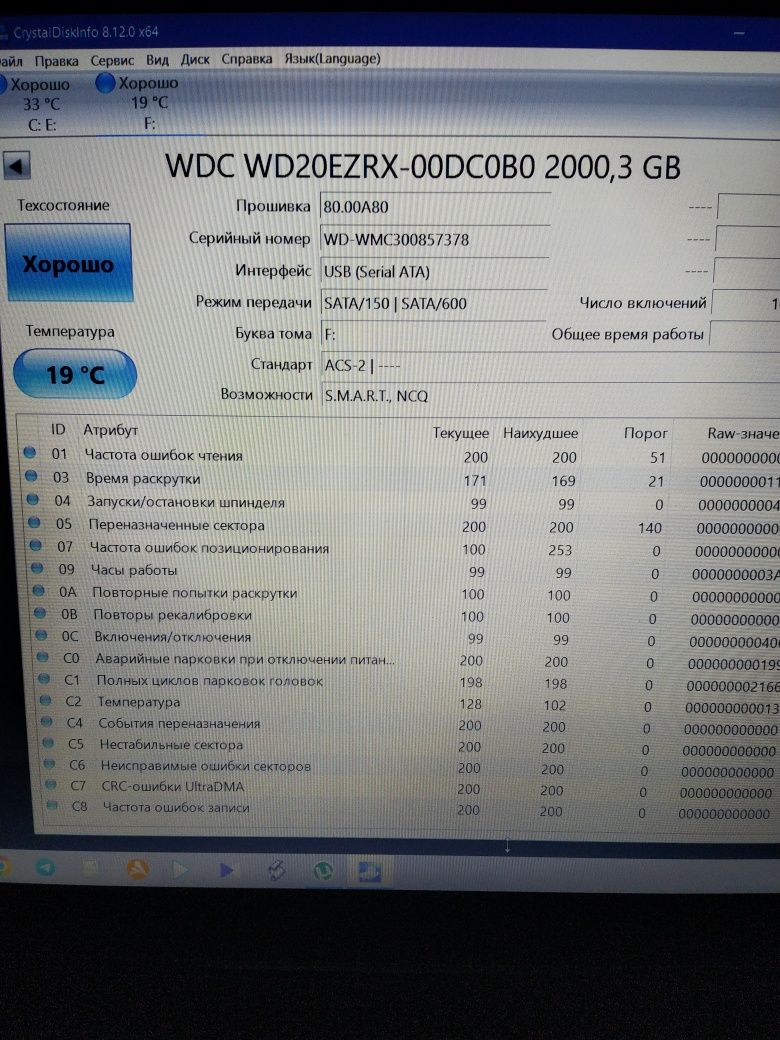
Task: Open the Язык(Language) menu
Action: click(332, 58)
